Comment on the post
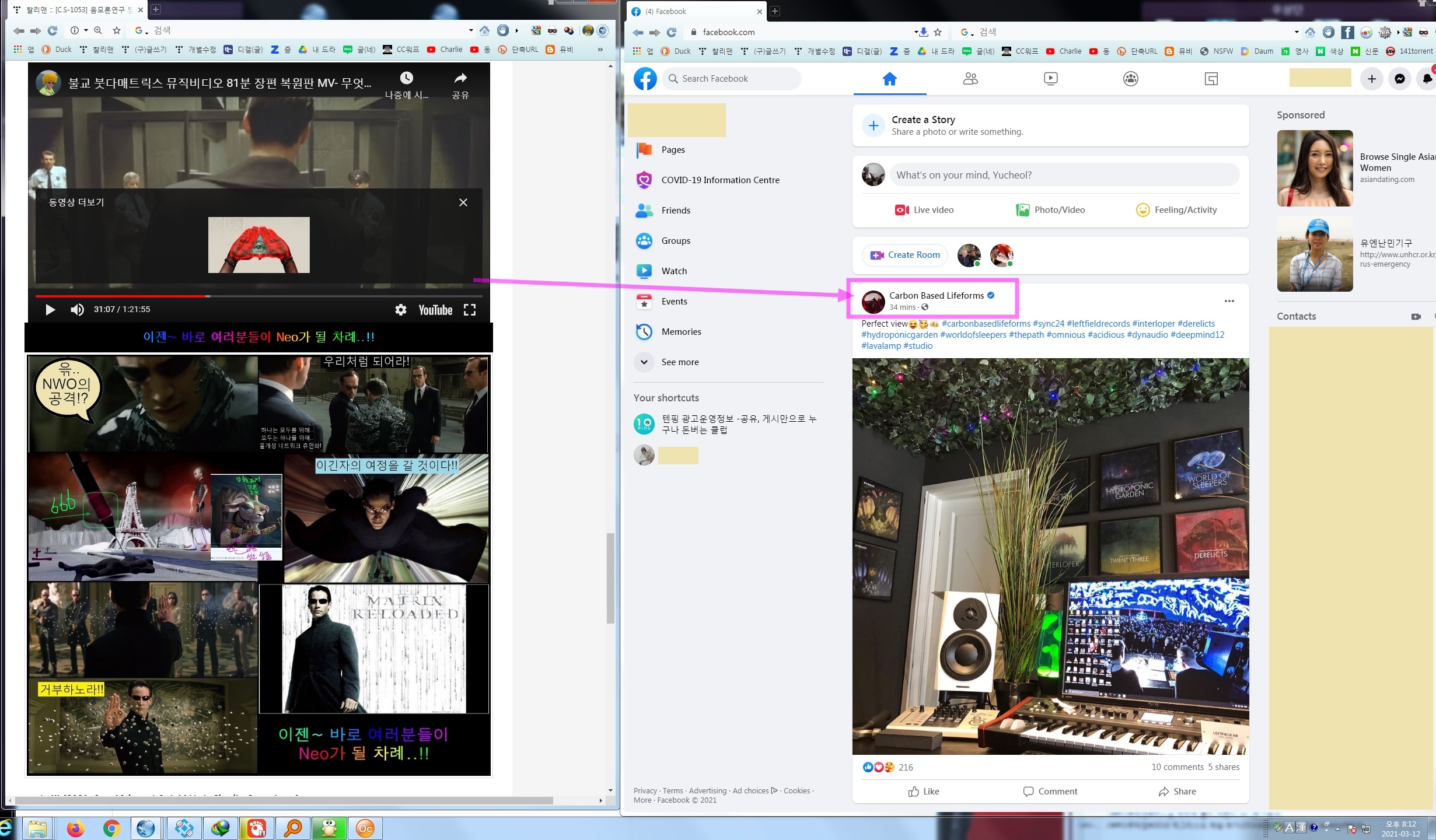The height and width of the screenshot is (840, 1436). tap(1050, 792)
